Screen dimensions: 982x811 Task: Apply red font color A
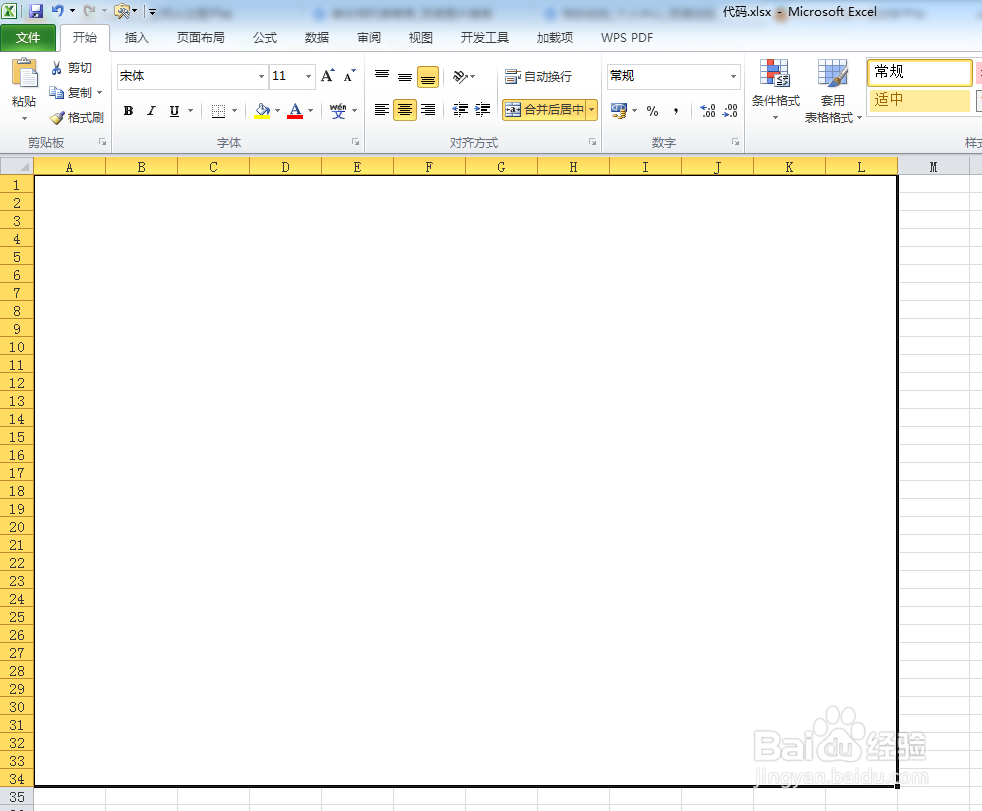[x=295, y=111]
